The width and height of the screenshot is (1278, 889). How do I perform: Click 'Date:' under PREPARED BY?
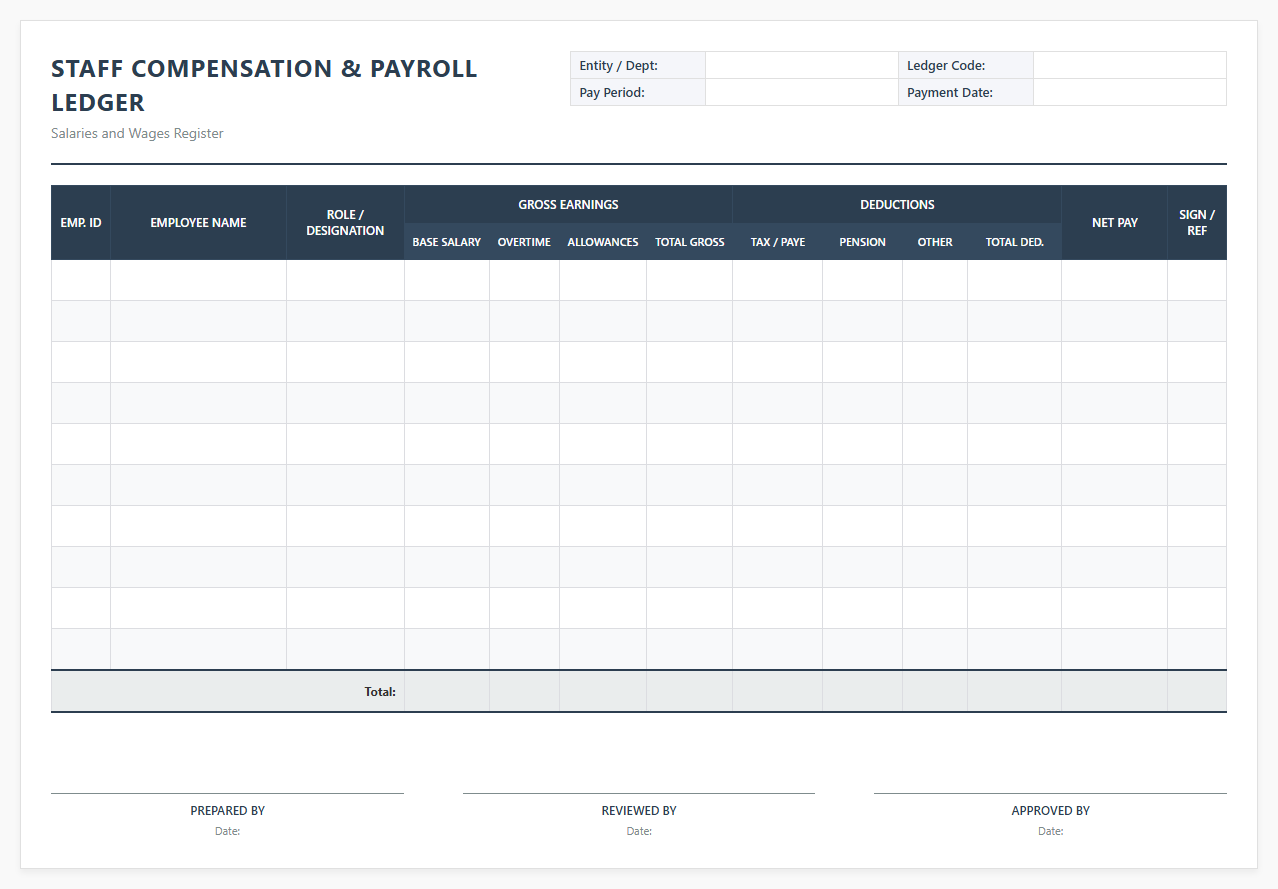tap(228, 831)
